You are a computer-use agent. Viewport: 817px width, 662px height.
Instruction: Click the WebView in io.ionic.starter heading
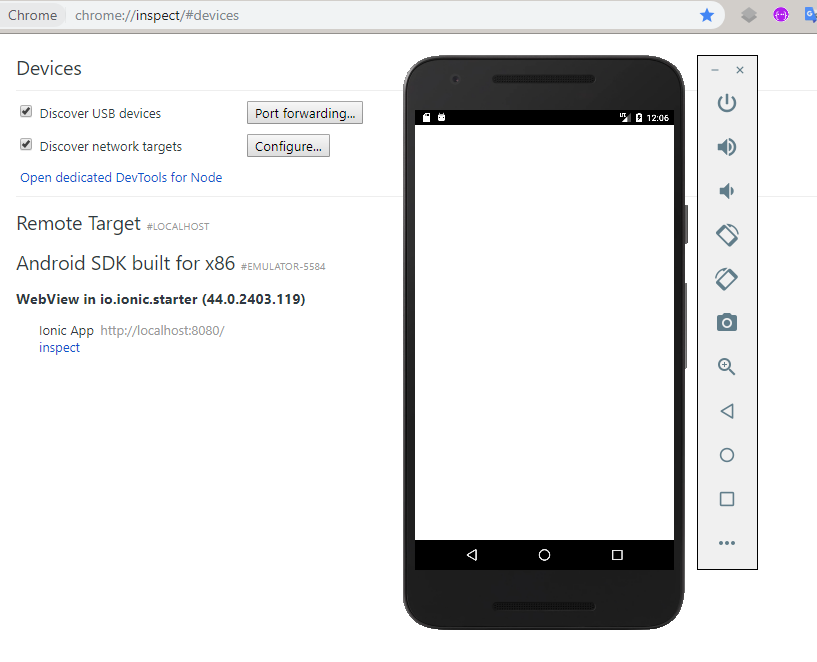(160, 299)
